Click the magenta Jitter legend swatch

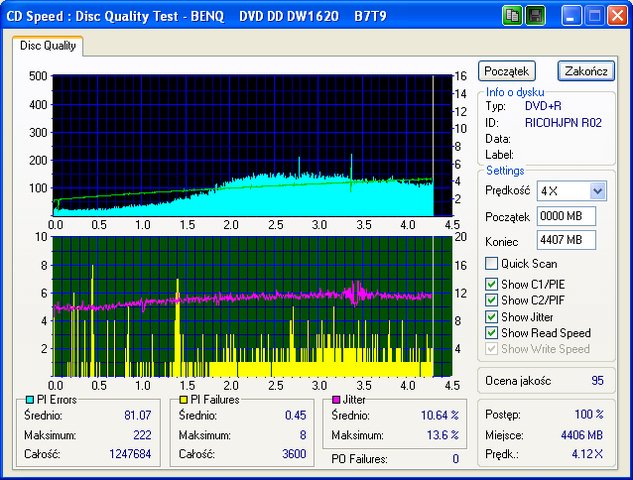336,400
